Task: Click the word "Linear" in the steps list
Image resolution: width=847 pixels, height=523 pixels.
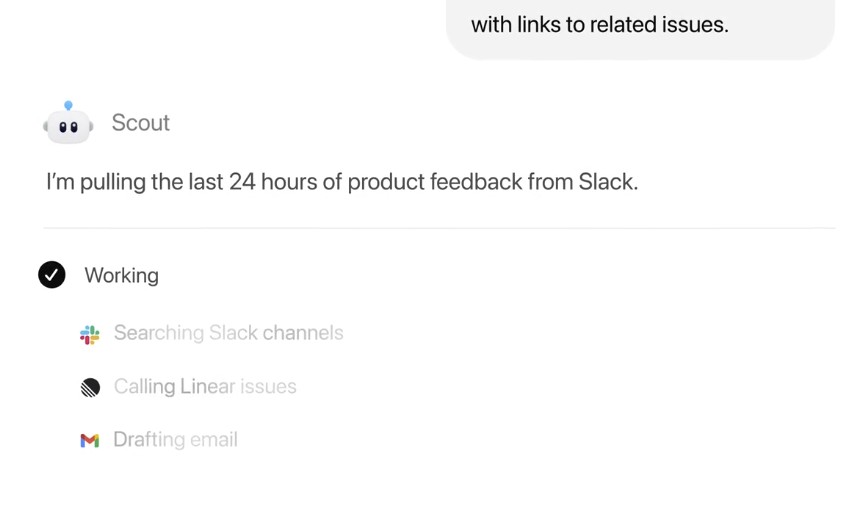Action: [x=208, y=386]
